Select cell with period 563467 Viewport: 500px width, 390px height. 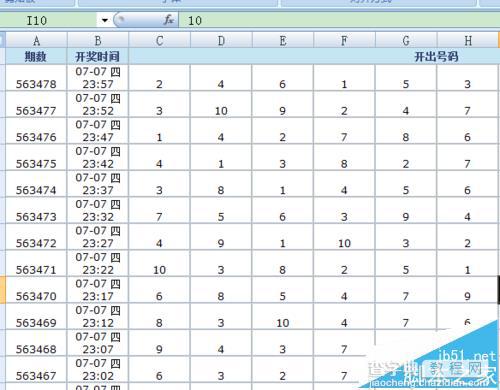[36, 369]
